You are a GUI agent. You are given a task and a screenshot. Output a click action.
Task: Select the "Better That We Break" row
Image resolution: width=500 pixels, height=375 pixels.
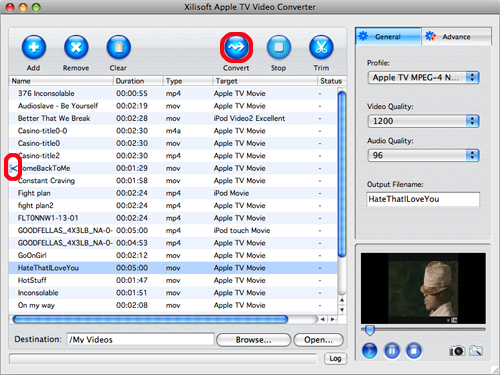click(x=173, y=118)
